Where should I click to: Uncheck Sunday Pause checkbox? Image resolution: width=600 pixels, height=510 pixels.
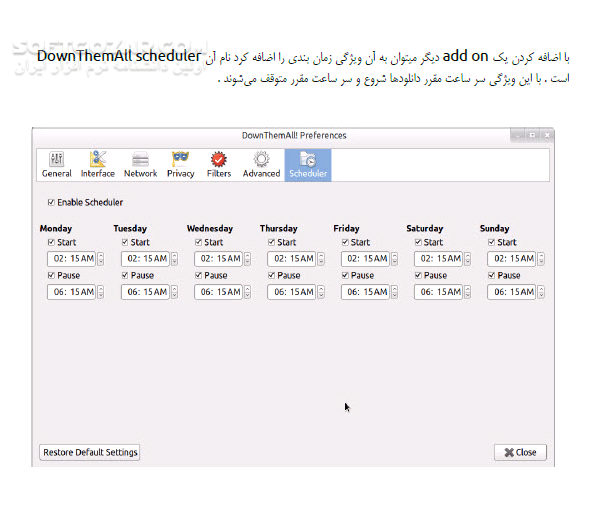point(491,275)
